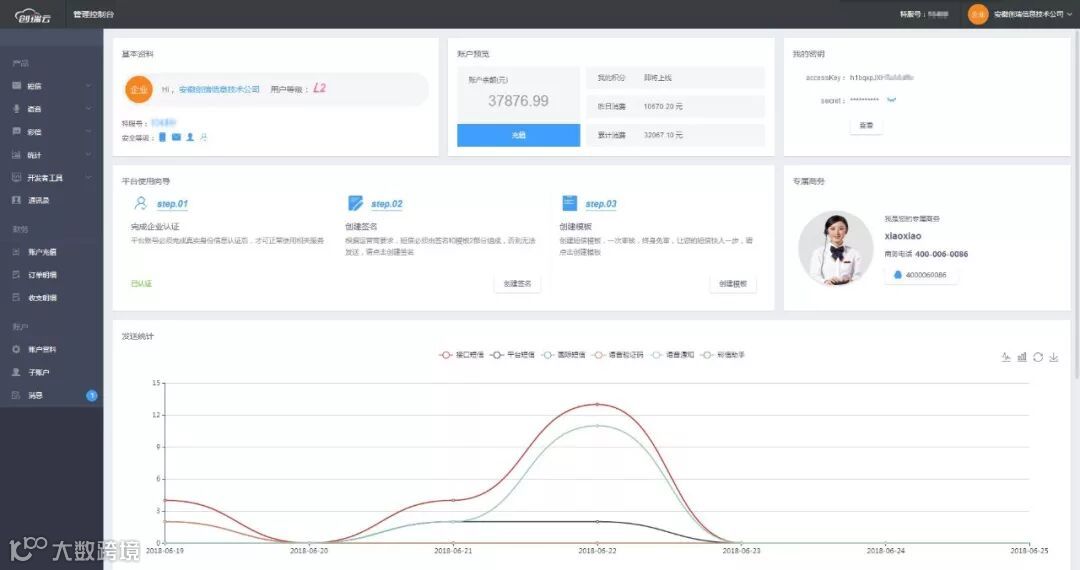Toggle the 平台短信 series in the legend
The height and width of the screenshot is (570, 1080).
click(512, 355)
